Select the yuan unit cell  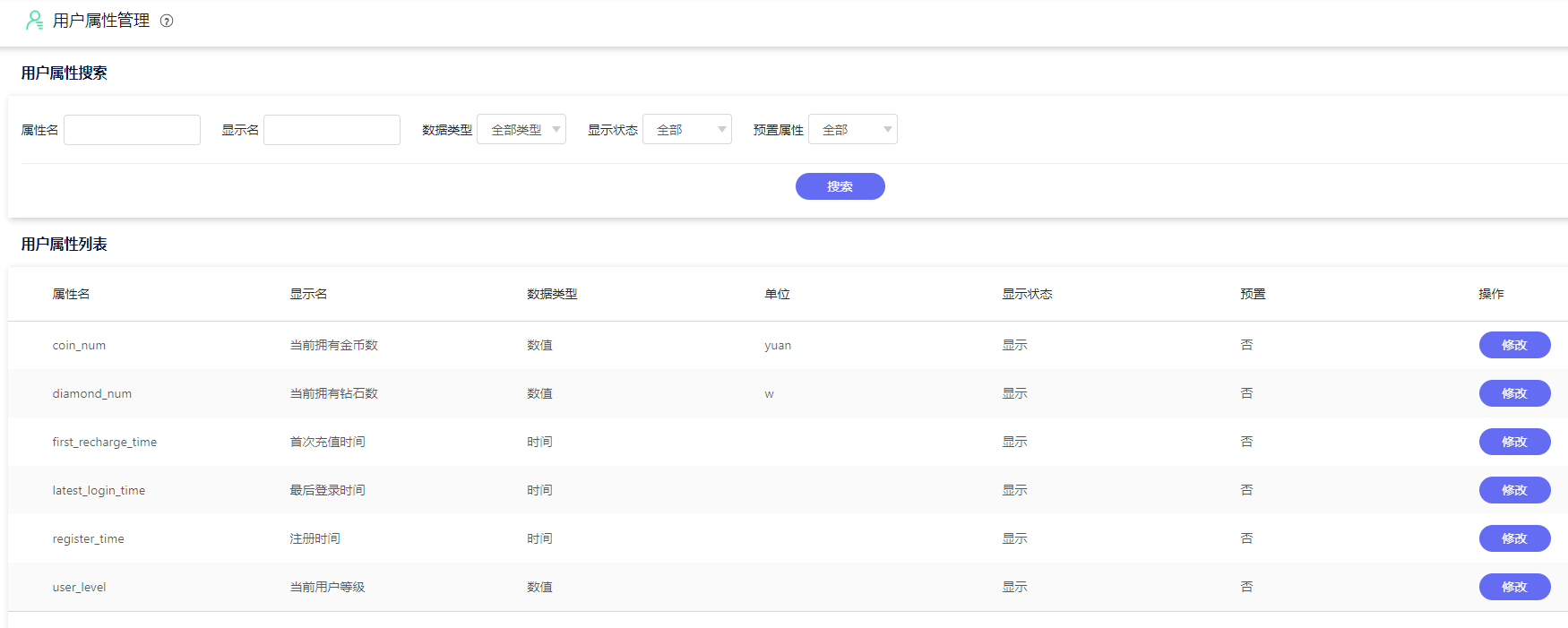778,345
